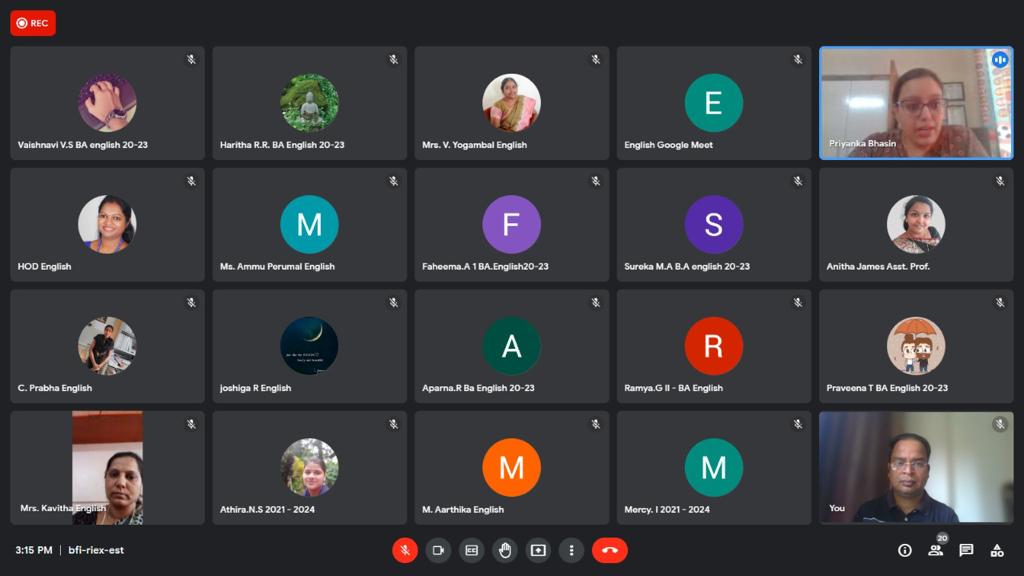Click joshiga R muted mic icon

394,302
